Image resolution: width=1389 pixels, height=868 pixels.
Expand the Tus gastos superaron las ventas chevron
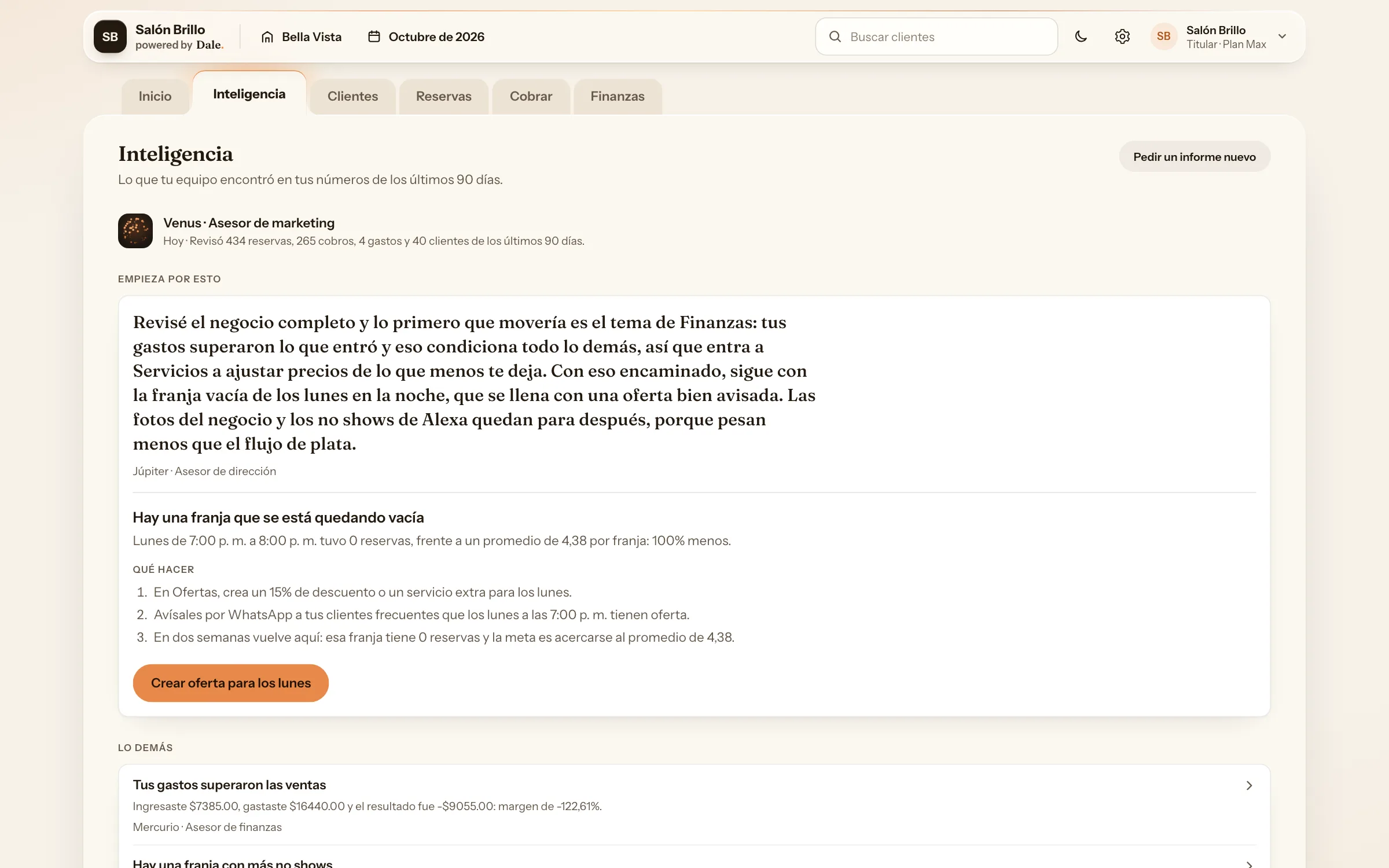tap(1249, 785)
